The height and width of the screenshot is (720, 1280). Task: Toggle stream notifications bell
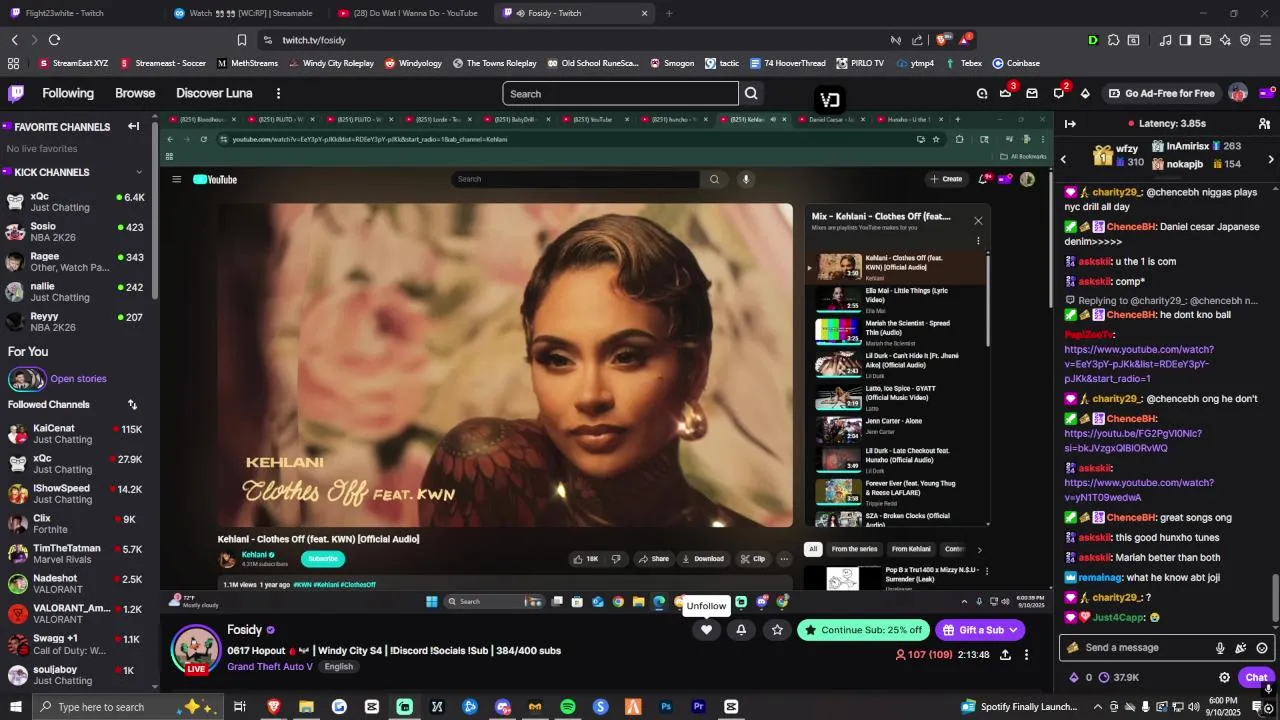point(741,629)
